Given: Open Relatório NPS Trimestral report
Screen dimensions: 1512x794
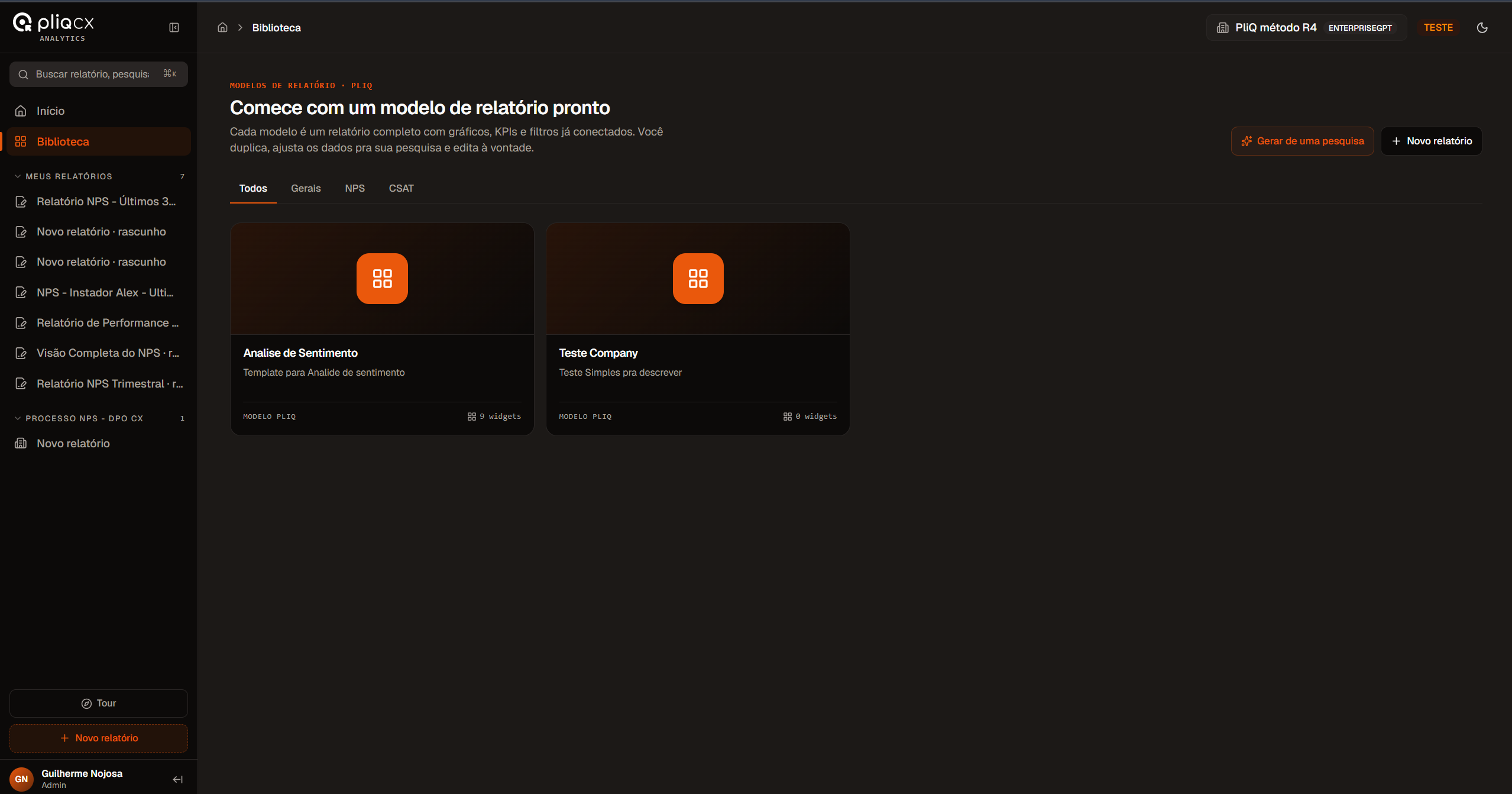Looking at the screenshot, I should click(99, 383).
